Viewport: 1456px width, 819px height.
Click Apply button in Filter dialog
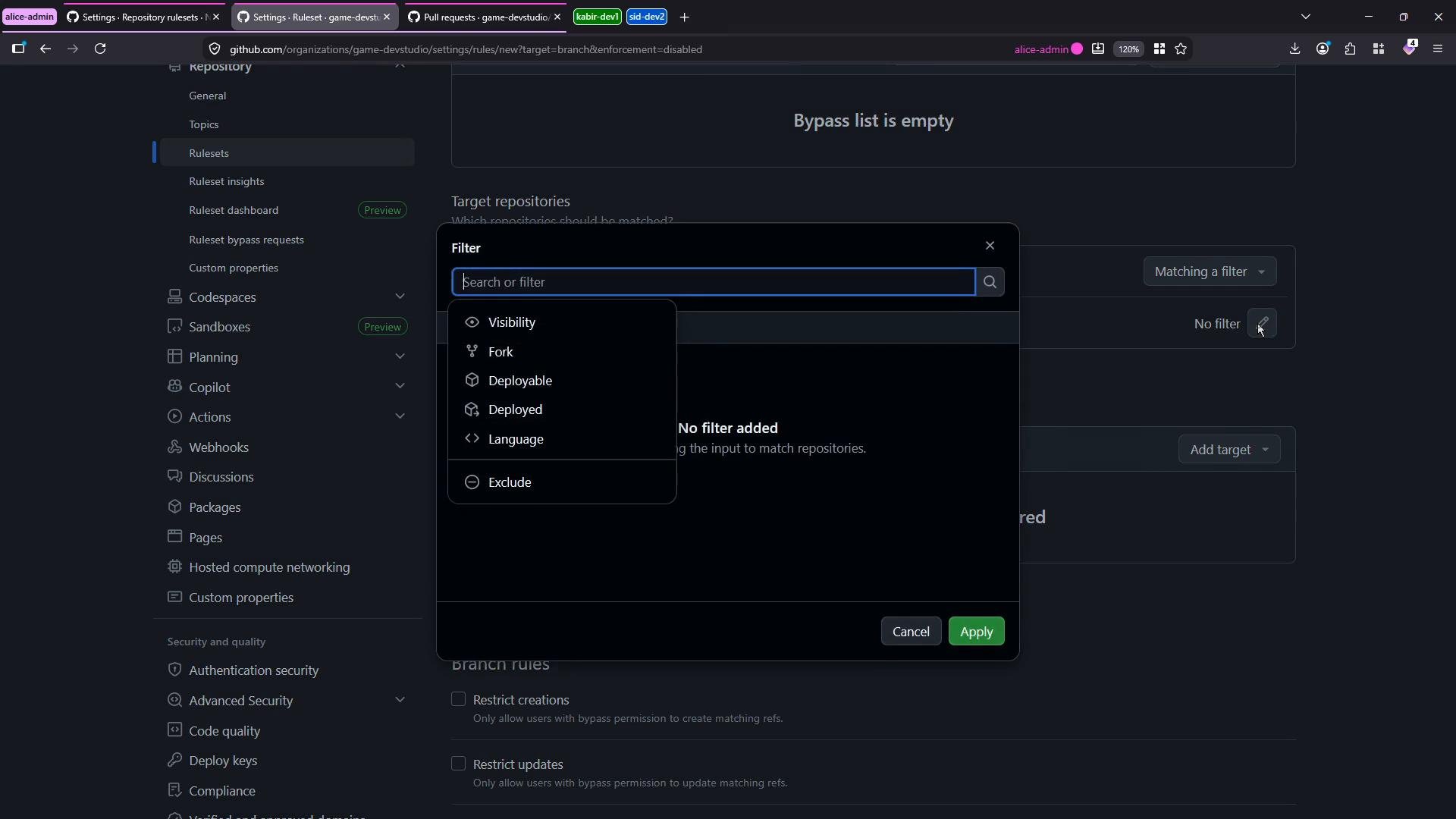pos(976,632)
